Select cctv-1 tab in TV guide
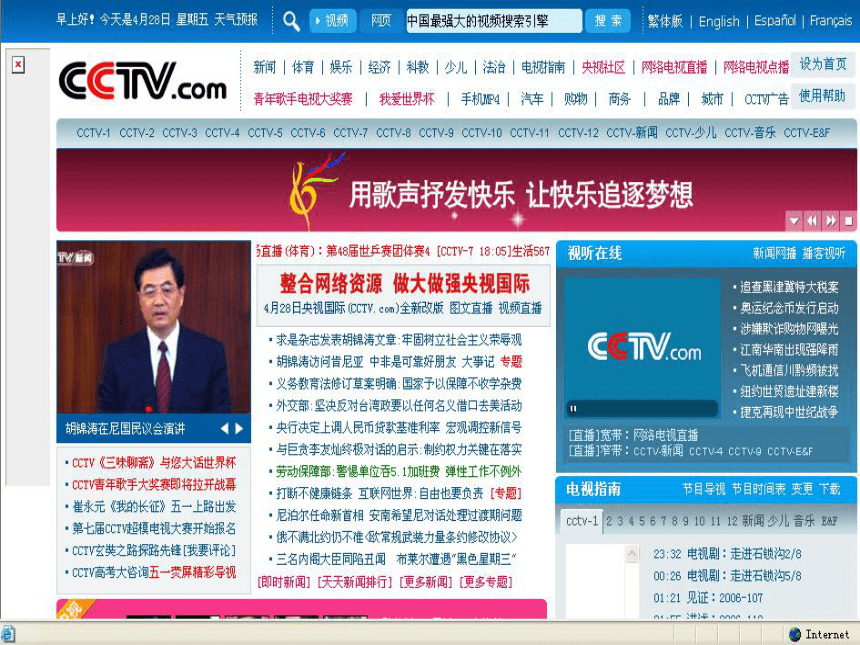 [581, 520]
